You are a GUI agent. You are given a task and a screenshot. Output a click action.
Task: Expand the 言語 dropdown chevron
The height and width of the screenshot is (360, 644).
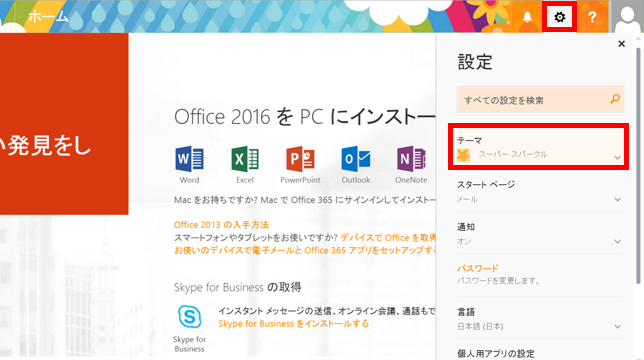pos(617,327)
